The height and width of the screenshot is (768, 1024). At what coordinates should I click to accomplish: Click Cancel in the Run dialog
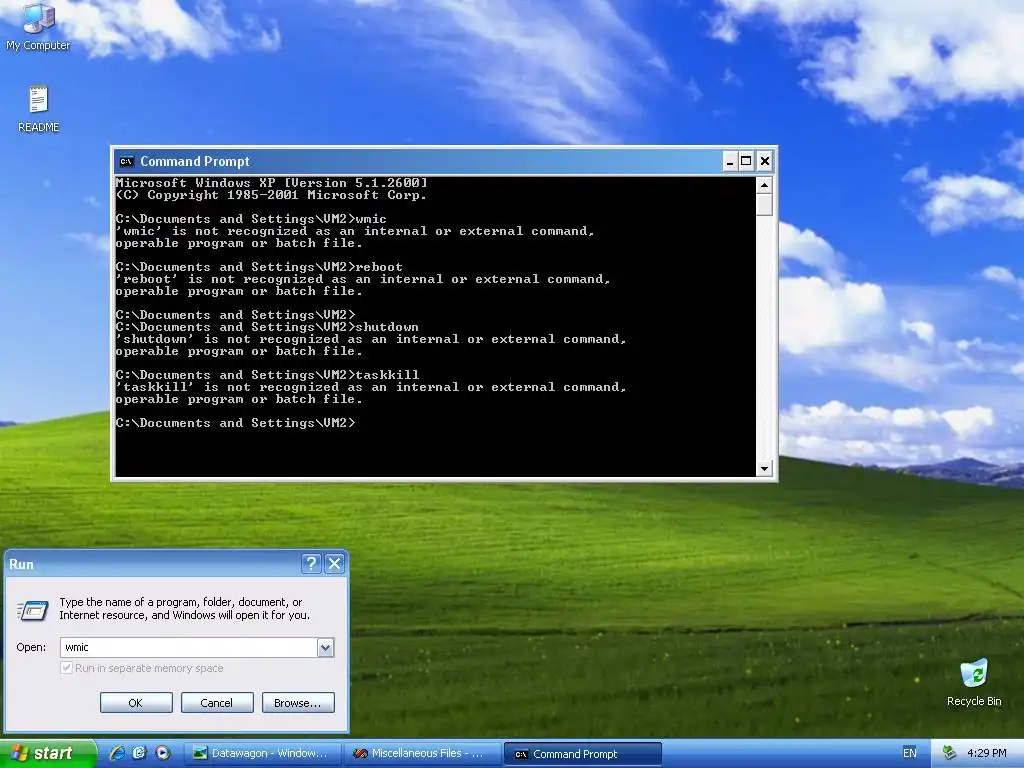pos(217,703)
